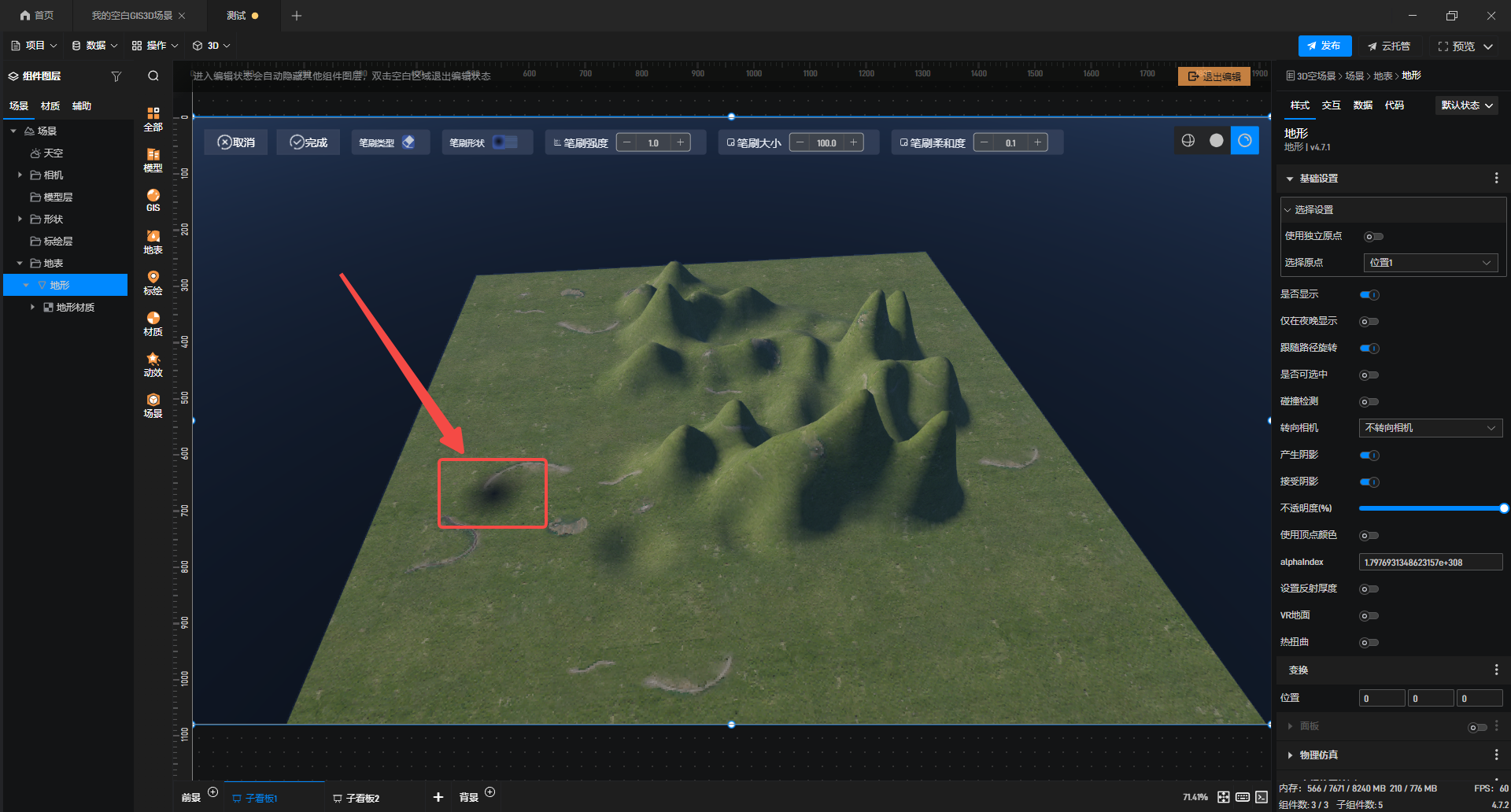Open the 地表 component category
Image resolution: width=1511 pixels, height=812 pixels.
click(x=153, y=242)
